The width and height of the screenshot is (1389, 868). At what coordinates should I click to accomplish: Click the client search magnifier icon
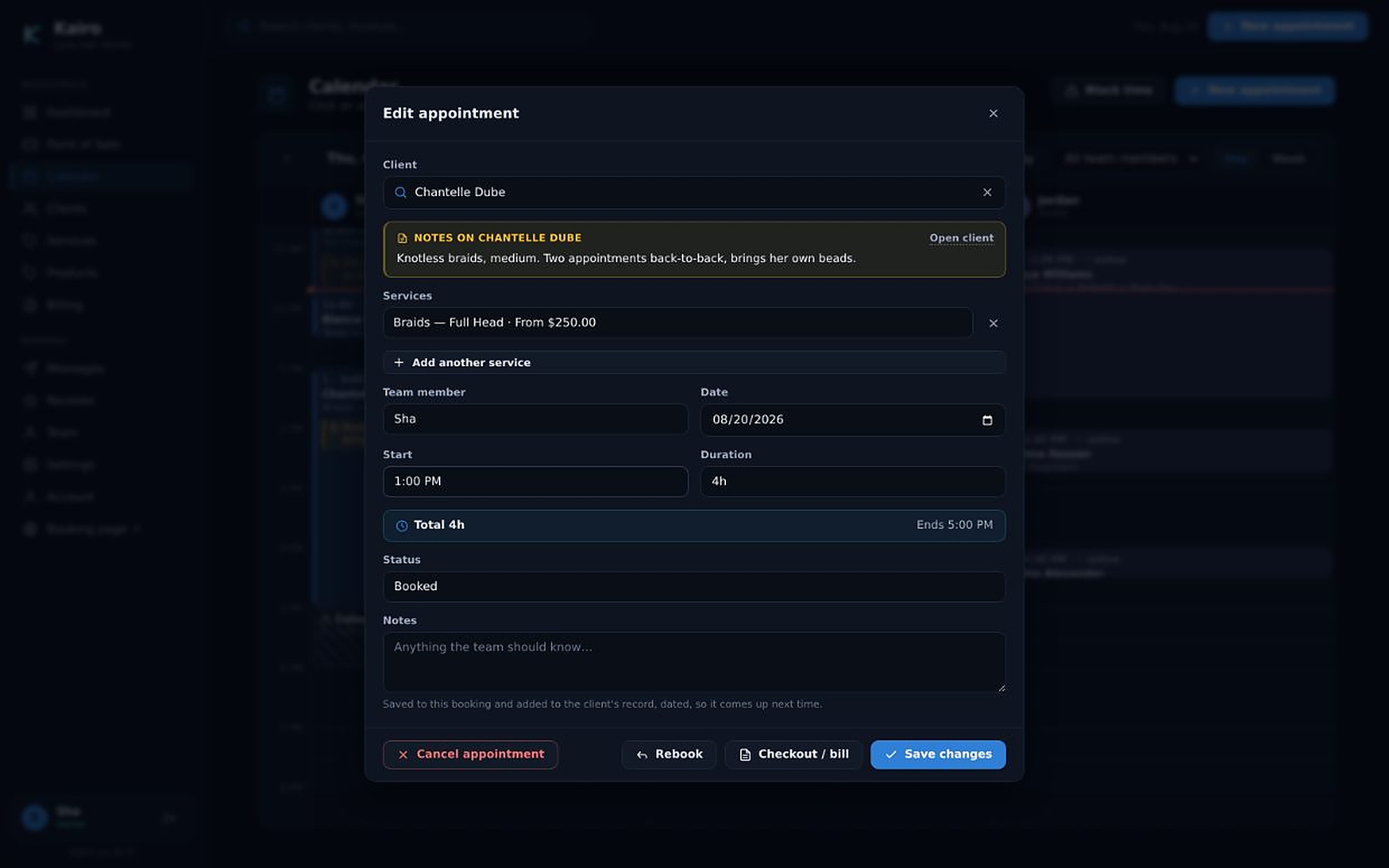click(400, 192)
